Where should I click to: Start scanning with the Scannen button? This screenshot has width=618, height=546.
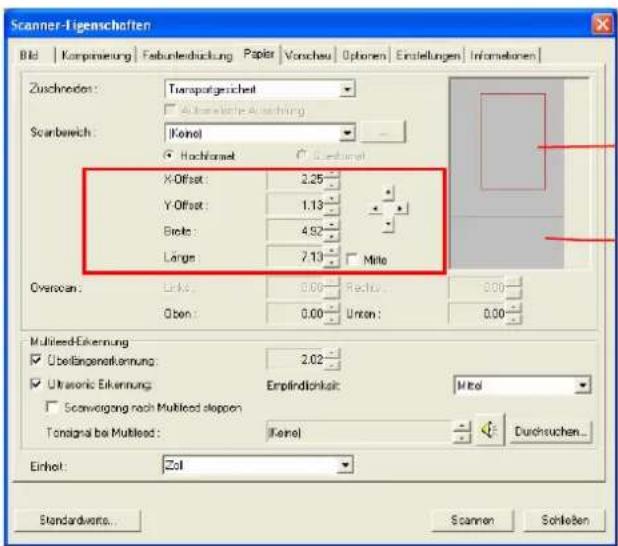pos(473,520)
